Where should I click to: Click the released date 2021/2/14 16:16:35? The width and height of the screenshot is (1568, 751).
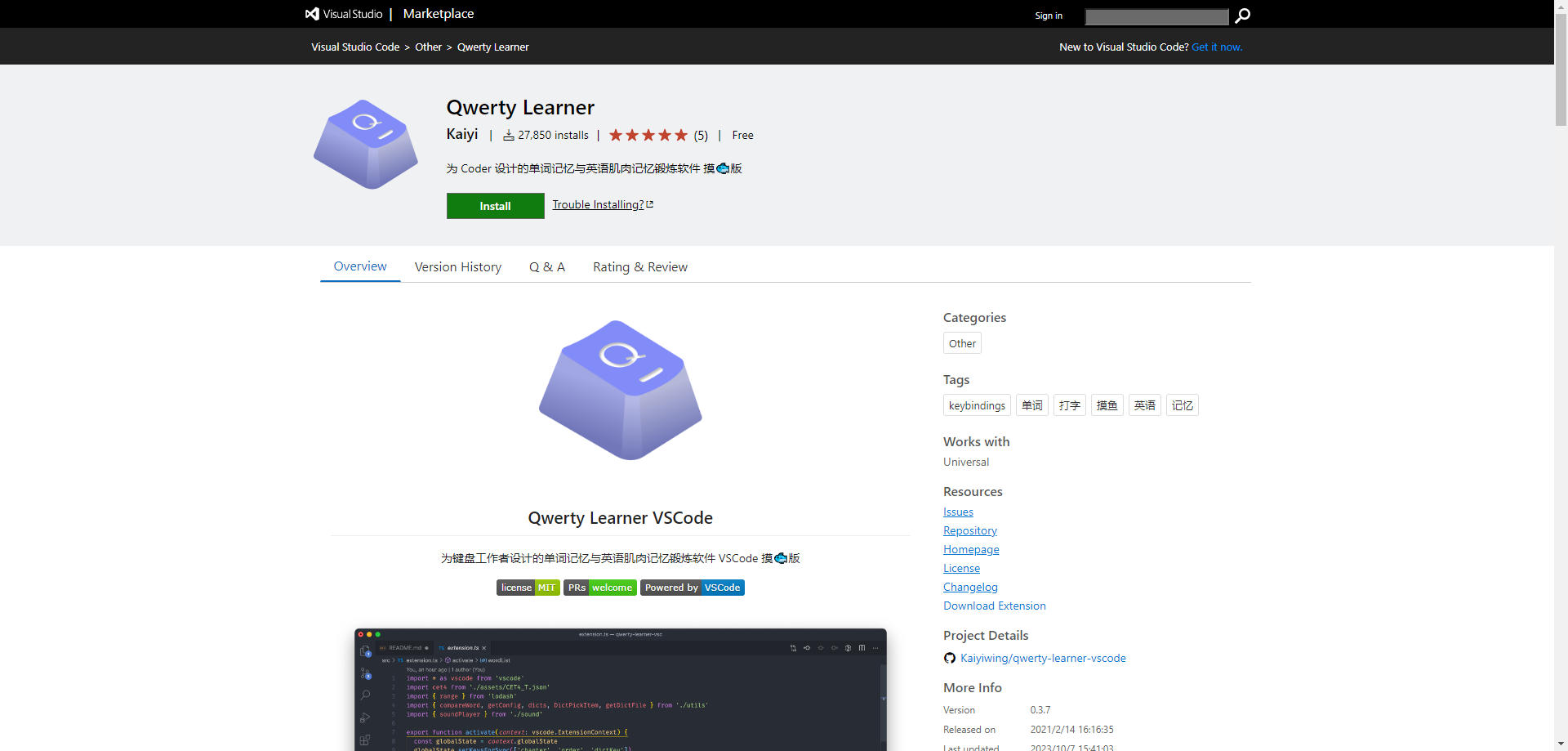[x=1071, y=730]
